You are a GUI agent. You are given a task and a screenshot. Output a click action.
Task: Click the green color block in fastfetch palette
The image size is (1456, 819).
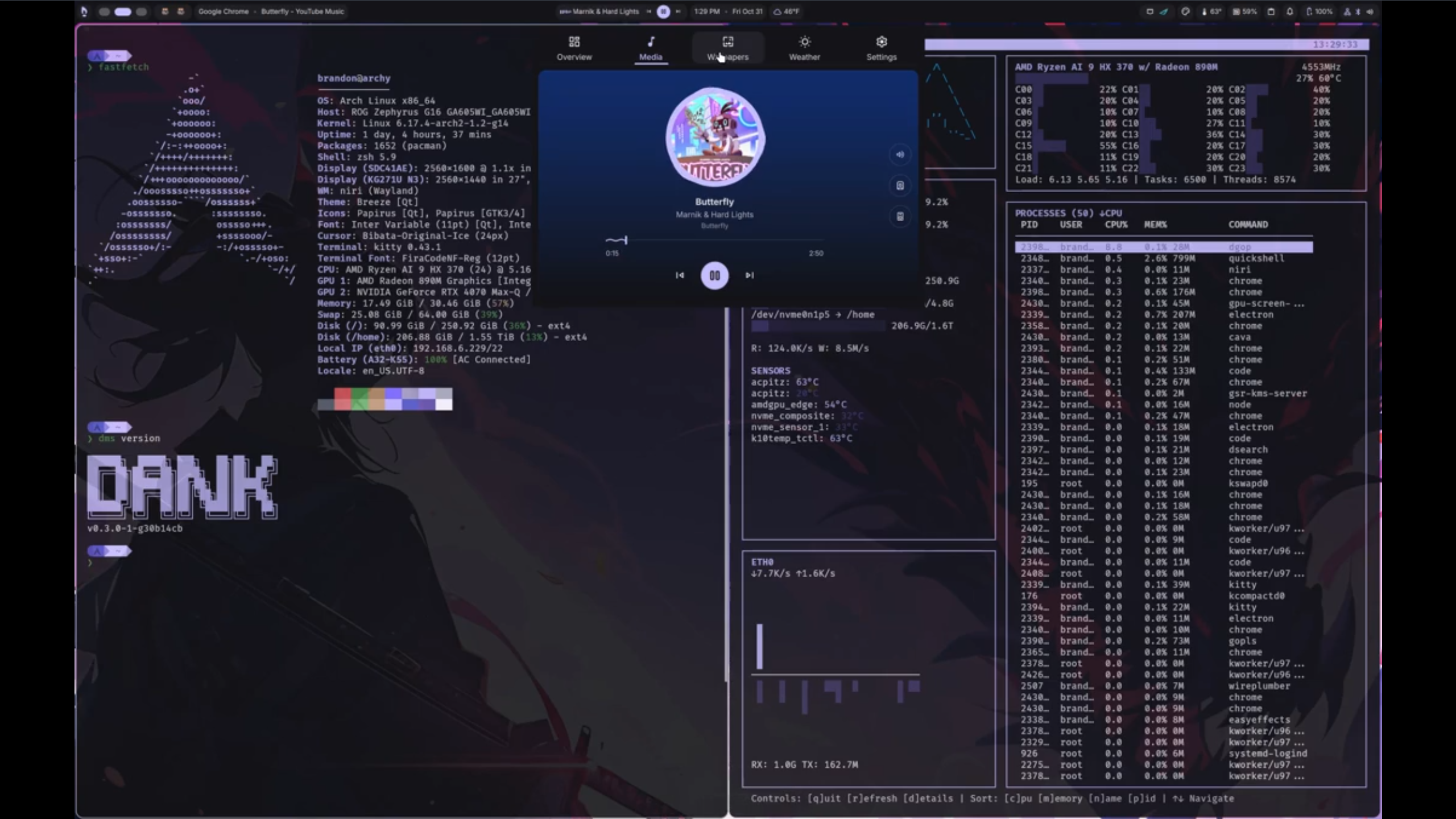[359, 399]
